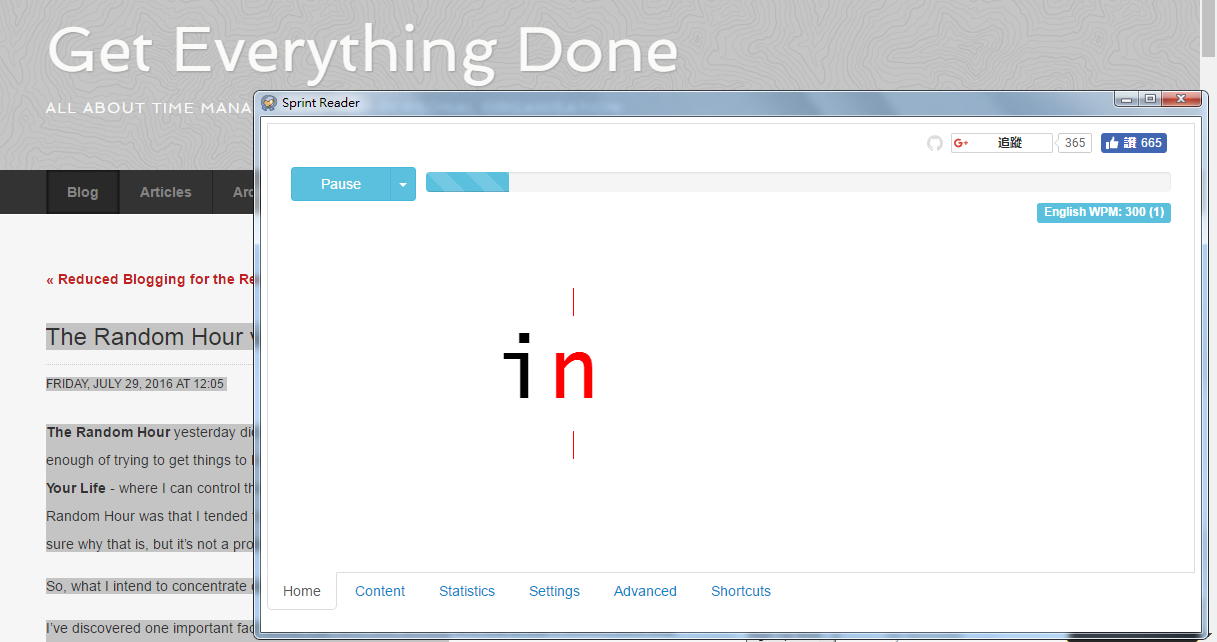Click the Pause button in Sprint Reader
Screen dimensions: 1217x642
pos(340,184)
